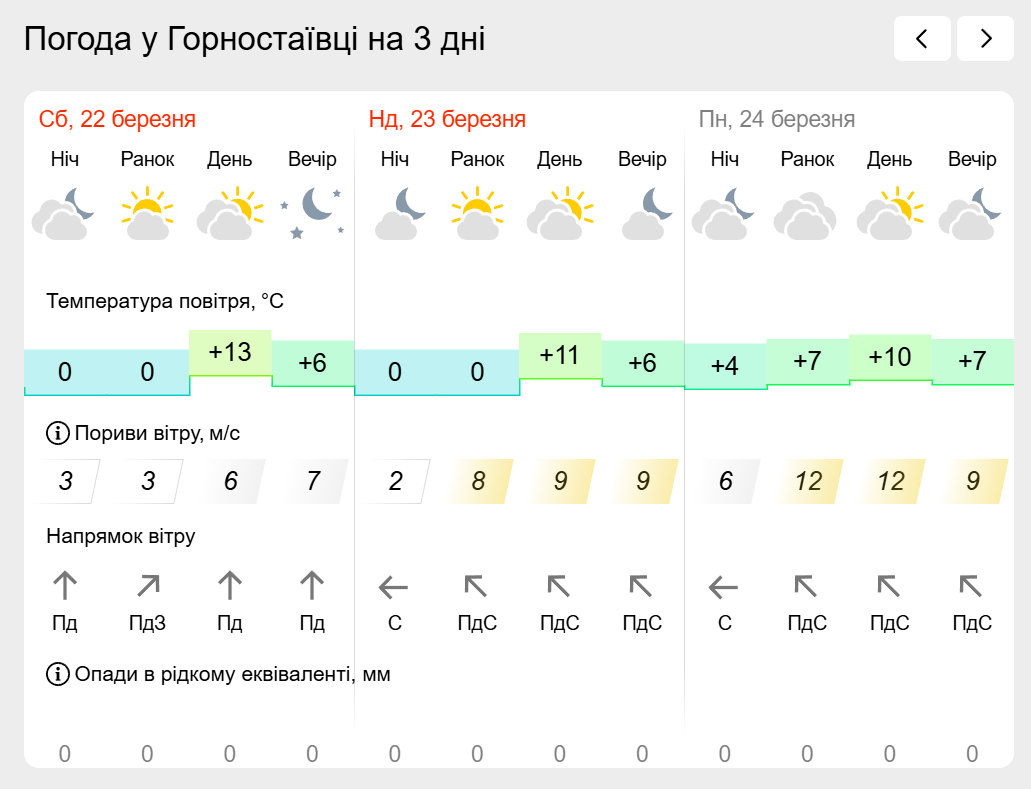The height and width of the screenshot is (789, 1031).
Task: Click the next days right arrow button
Action: 985,39
